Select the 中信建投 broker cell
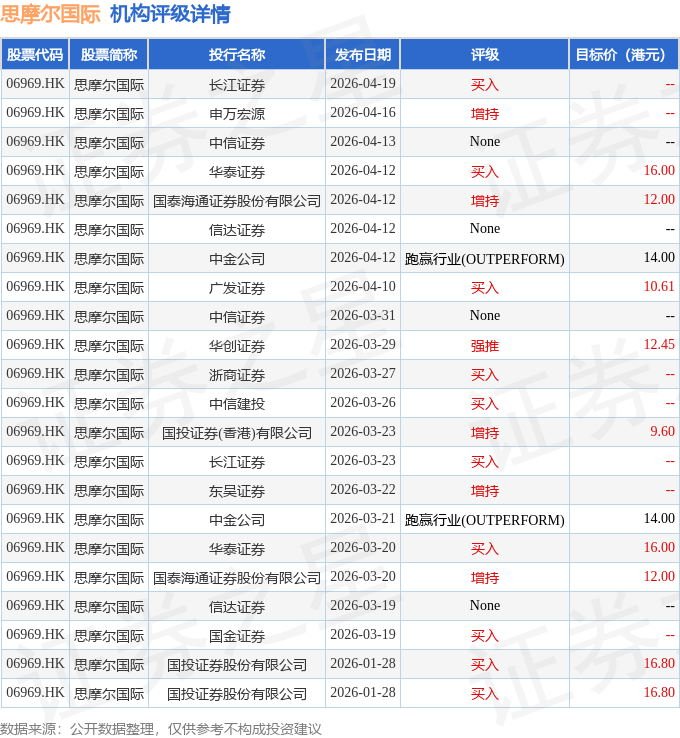 237,404
